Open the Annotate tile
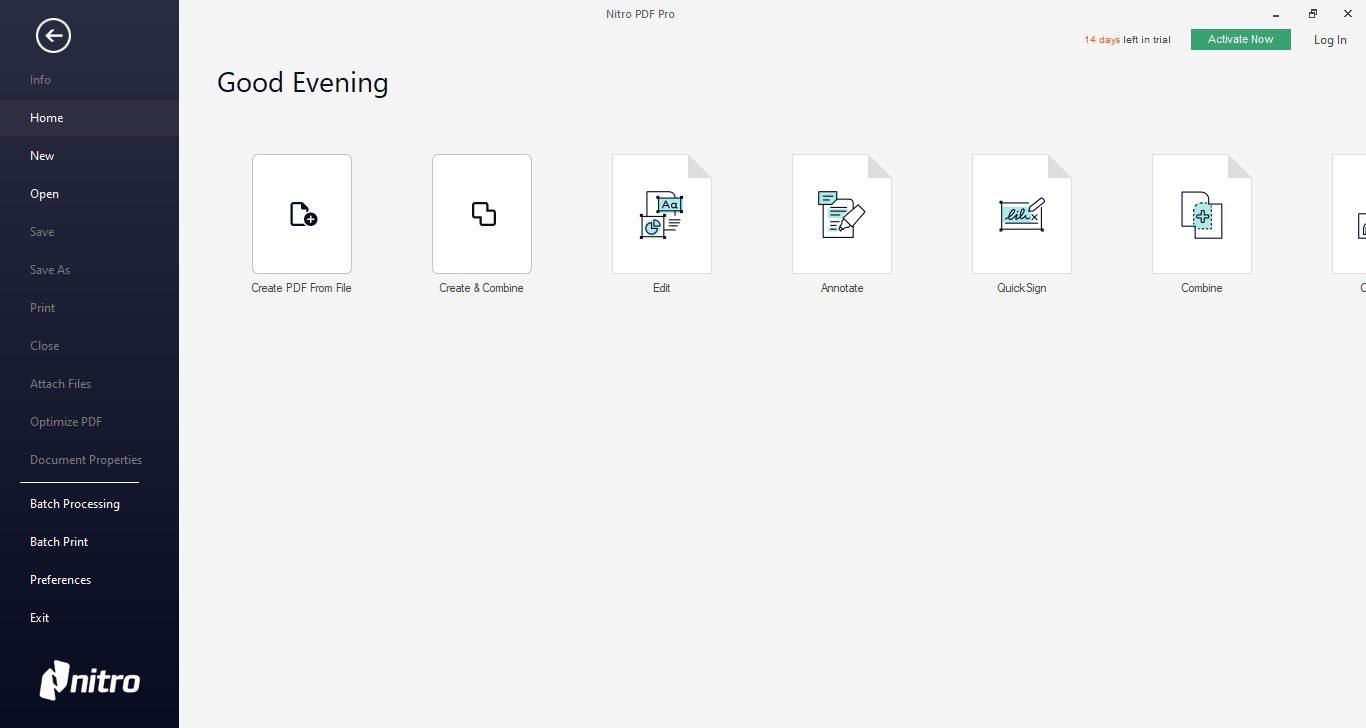The width and height of the screenshot is (1366, 728). [x=842, y=214]
